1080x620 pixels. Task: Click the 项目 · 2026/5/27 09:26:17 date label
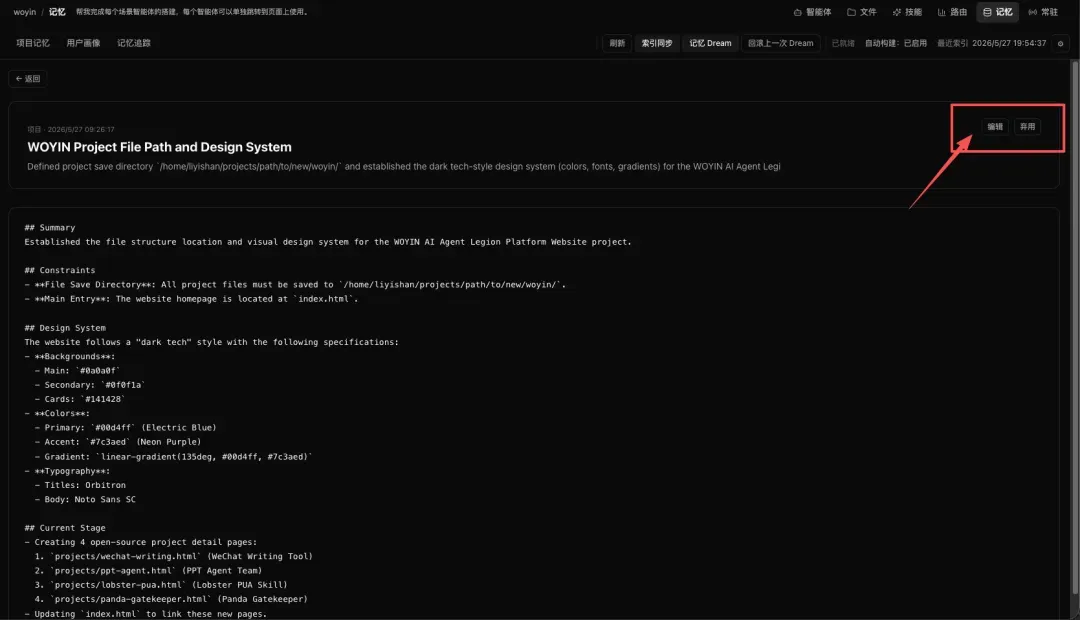tap(71, 130)
